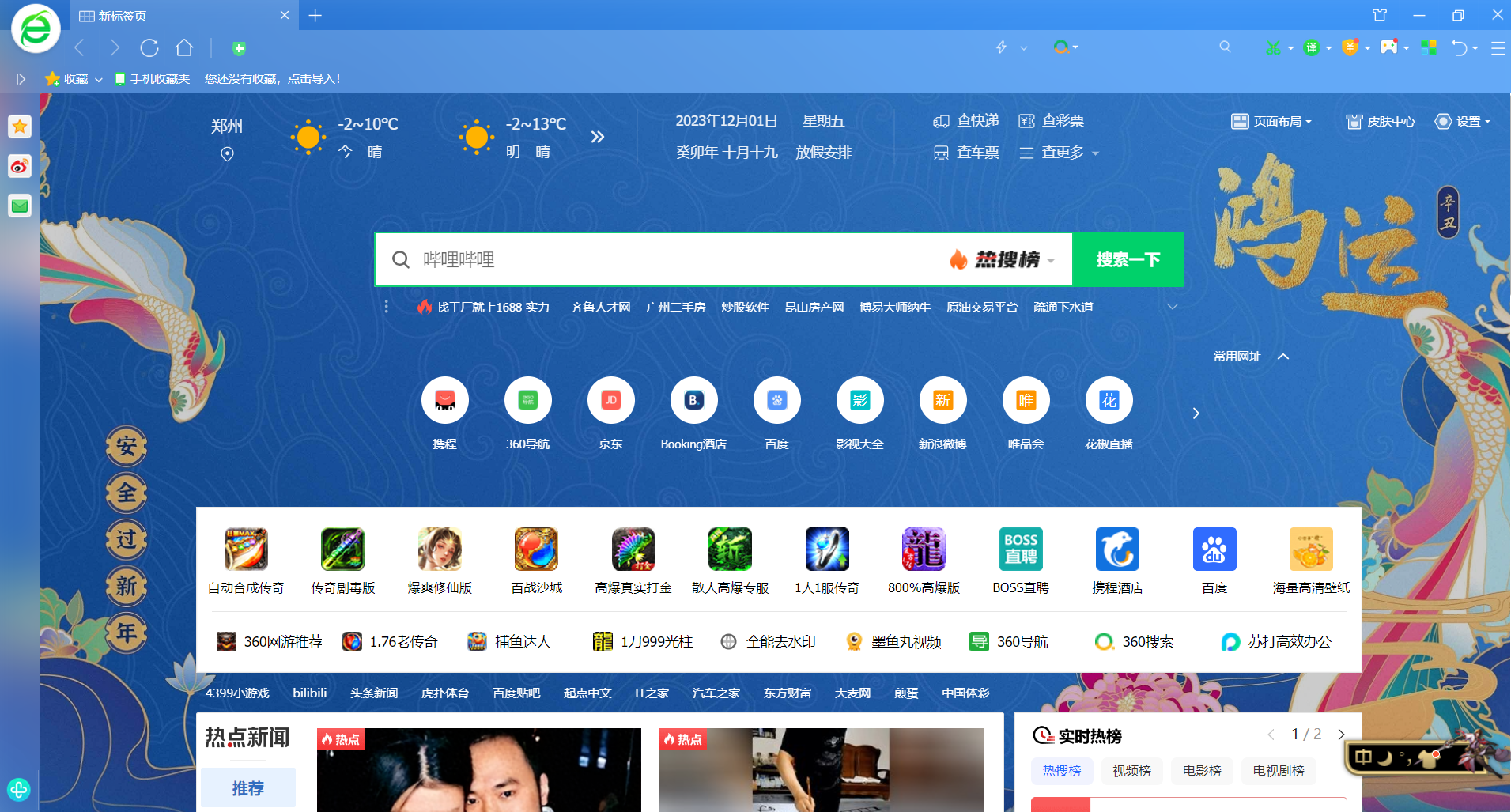This screenshot has height=812, width=1511.
Task: Open the Booking酒店 shortcut icon
Action: [x=694, y=400]
